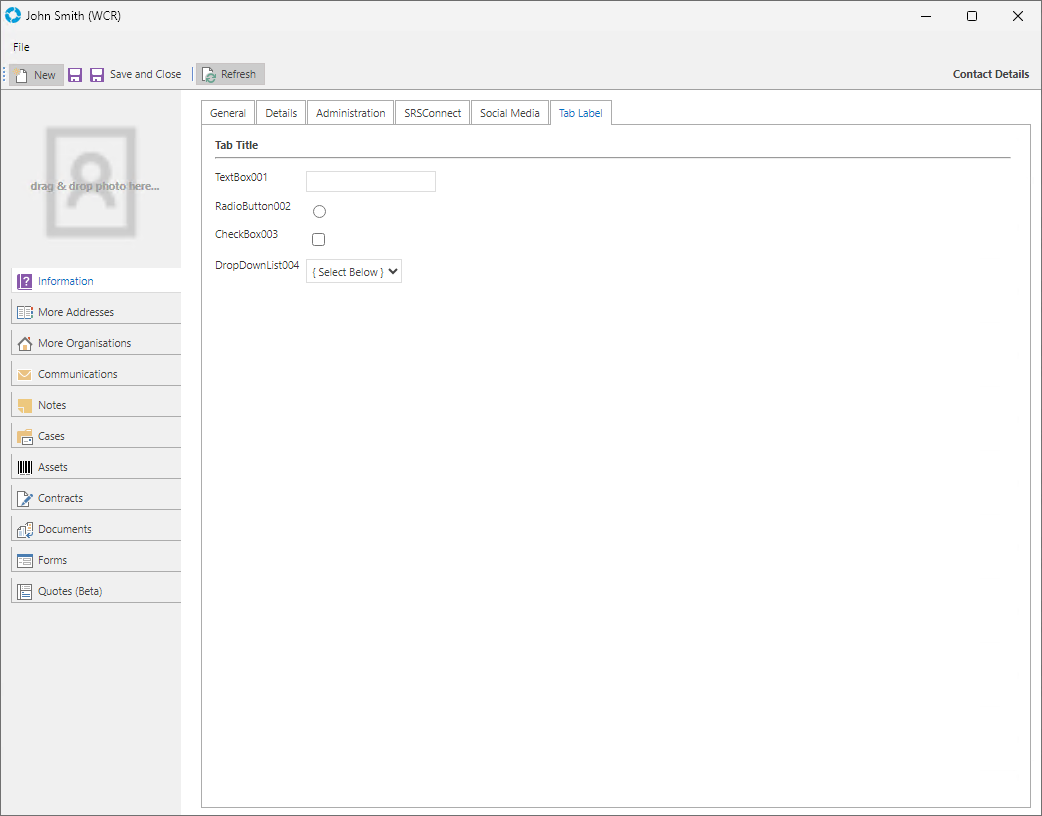Click the New document toolbar icon
1042x816 pixels.
click(x=21, y=75)
